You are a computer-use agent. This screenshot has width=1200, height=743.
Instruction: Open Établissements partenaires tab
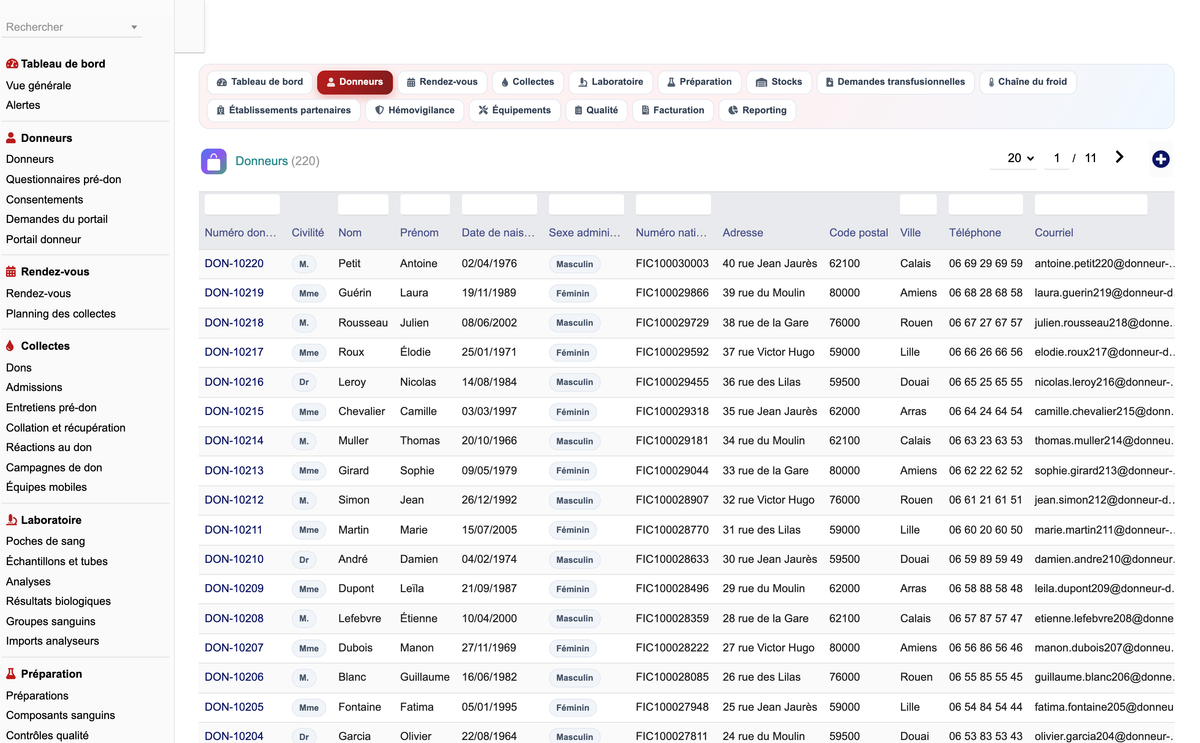284,110
